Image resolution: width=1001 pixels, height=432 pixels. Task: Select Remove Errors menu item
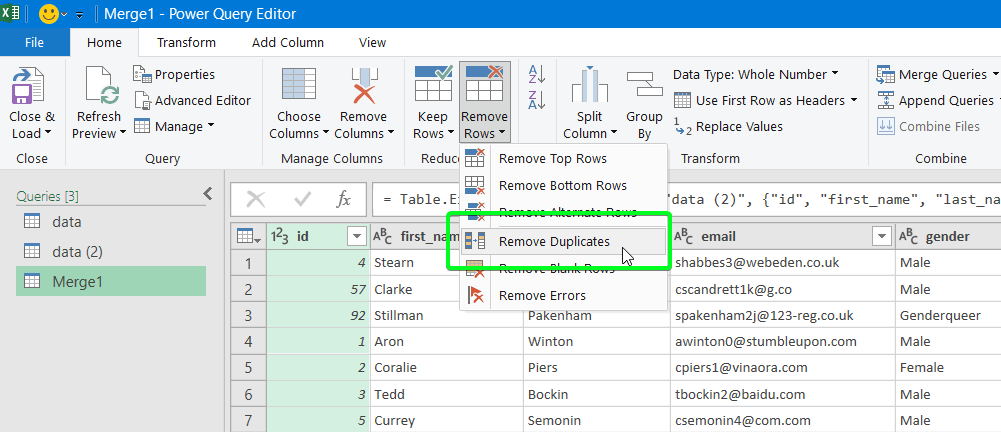[x=563, y=295]
